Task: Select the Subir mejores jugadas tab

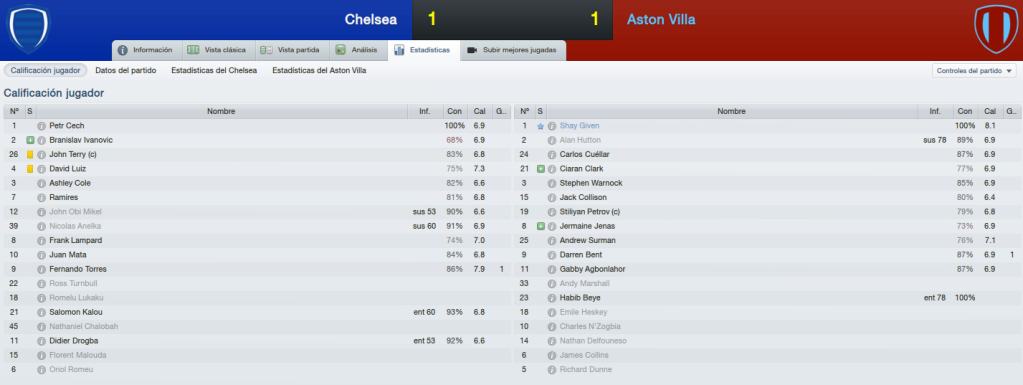Action: 513,50
